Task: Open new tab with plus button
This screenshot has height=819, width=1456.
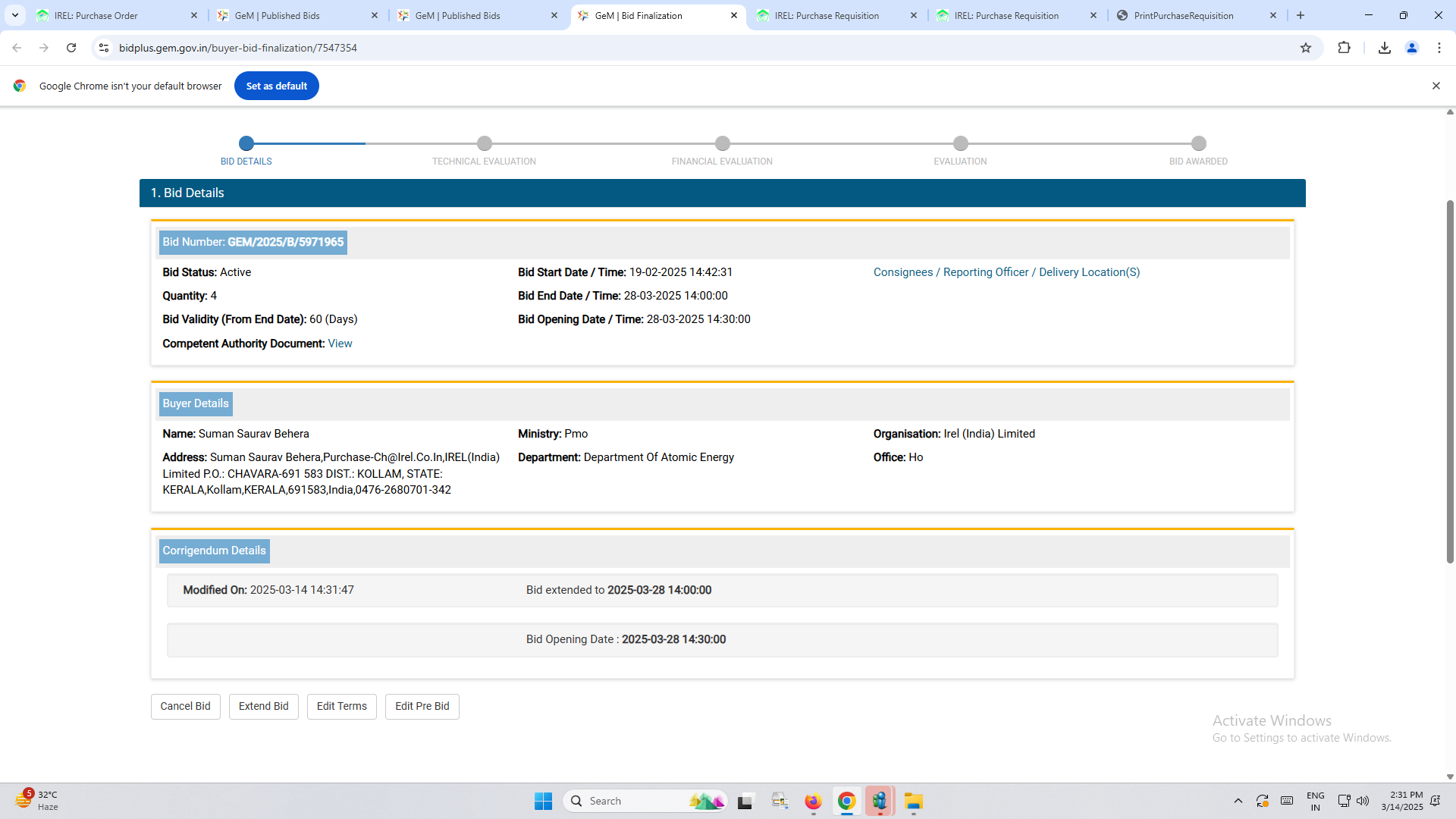Action: [1301, 15]
